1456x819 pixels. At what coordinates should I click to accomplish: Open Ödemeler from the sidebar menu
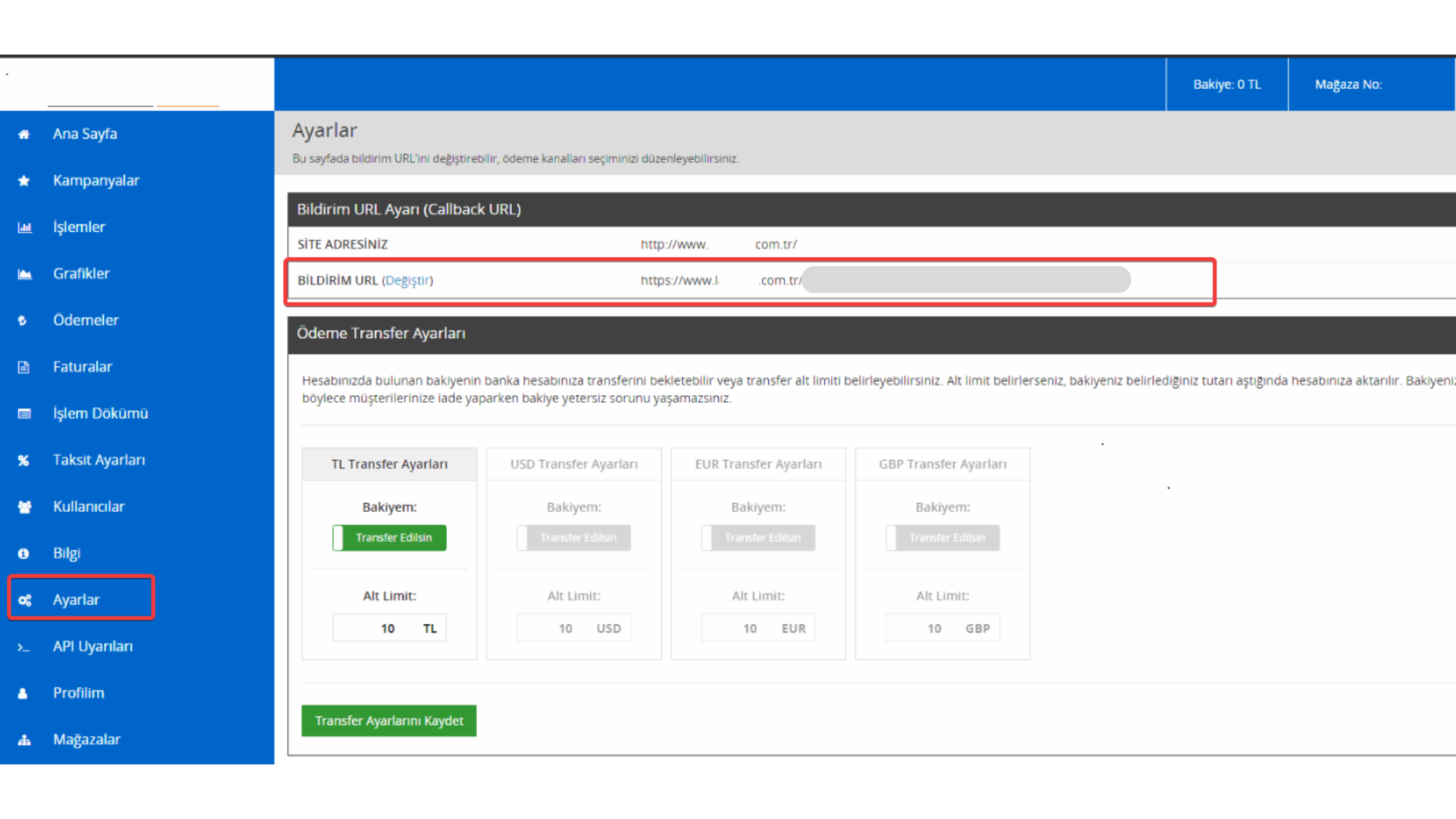click(86, 320)
